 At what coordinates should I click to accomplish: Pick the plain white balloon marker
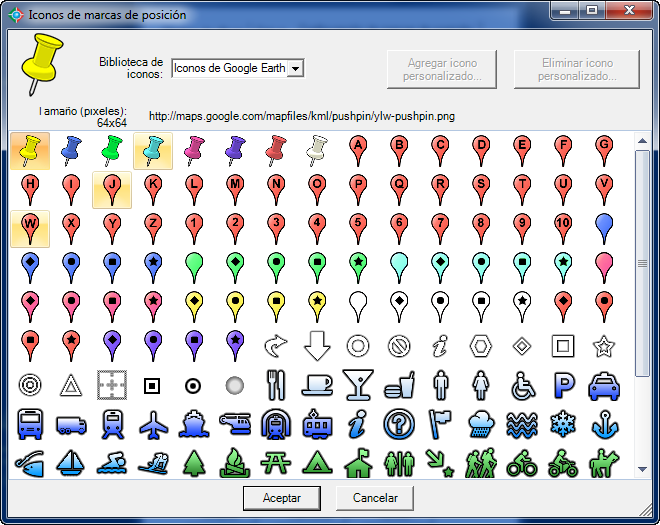tap(358, 307)
